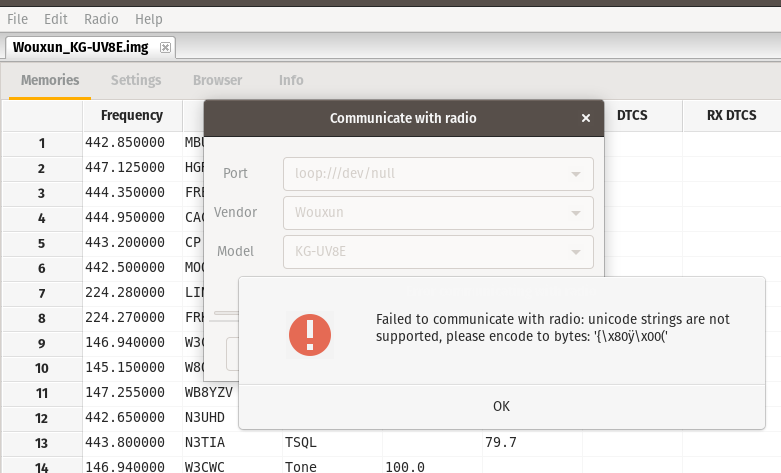
Task: Close the Communicate with radio dialog
Action: 586,118
